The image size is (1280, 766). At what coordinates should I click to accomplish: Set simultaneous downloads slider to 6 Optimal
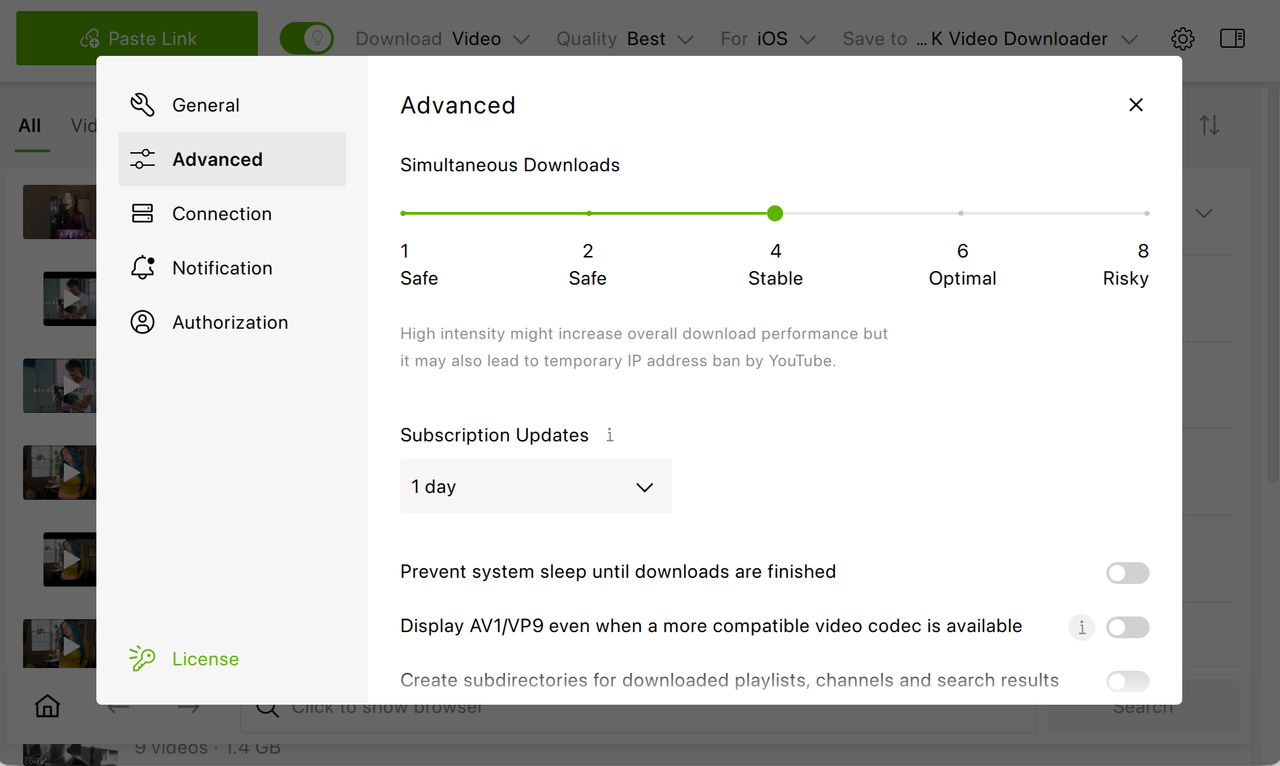pos(961,213)
